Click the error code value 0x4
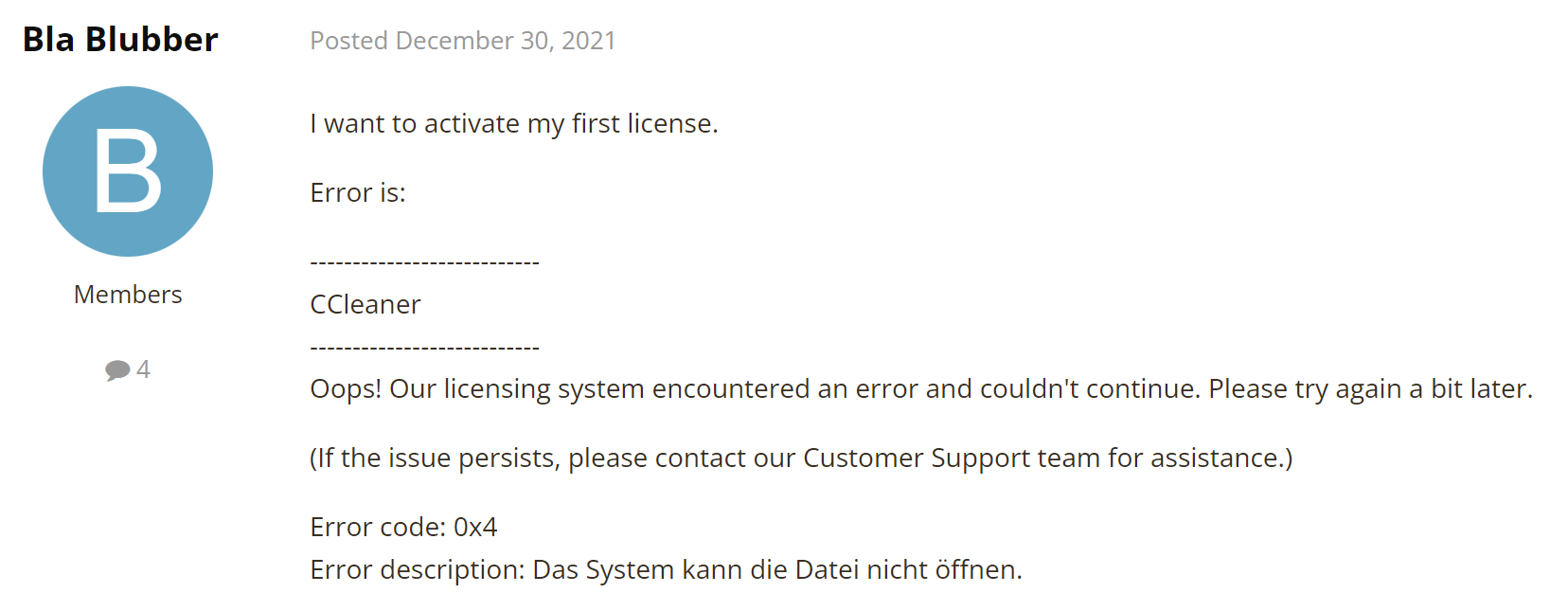Viewport: 1568px width, 611px height. tap(475, 528)
